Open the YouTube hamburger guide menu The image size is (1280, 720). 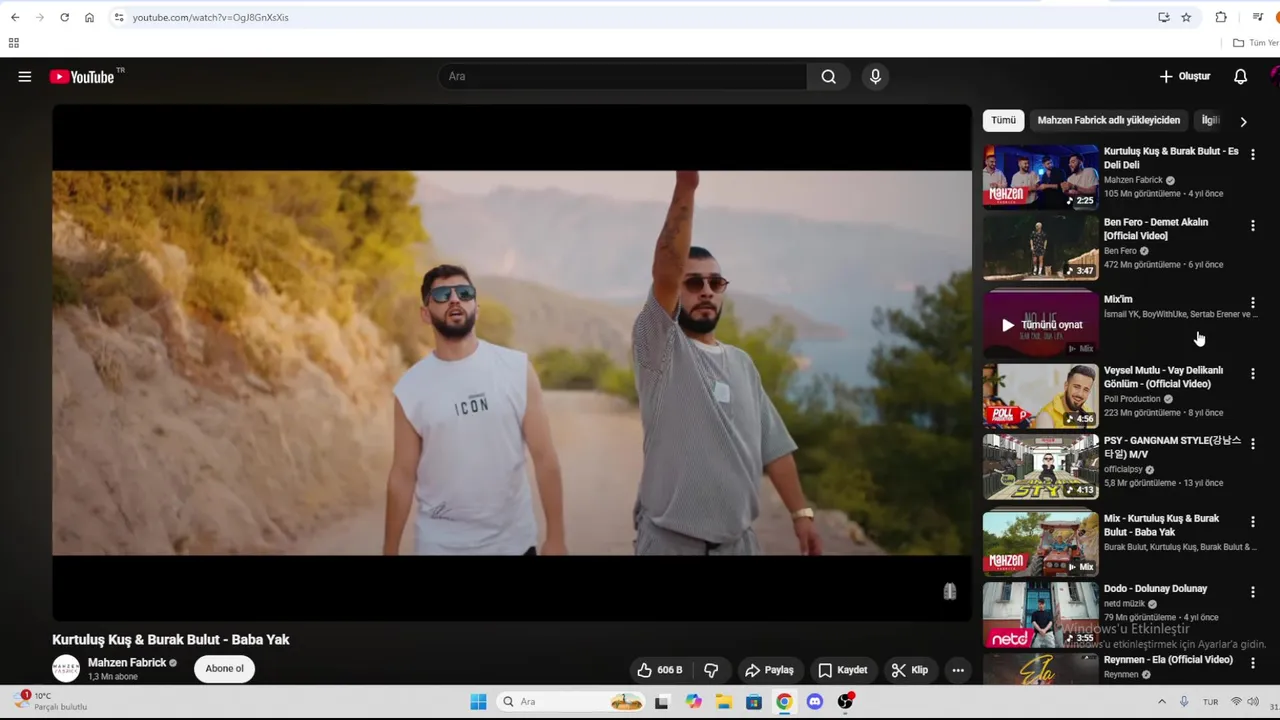[x=25, y=77]
